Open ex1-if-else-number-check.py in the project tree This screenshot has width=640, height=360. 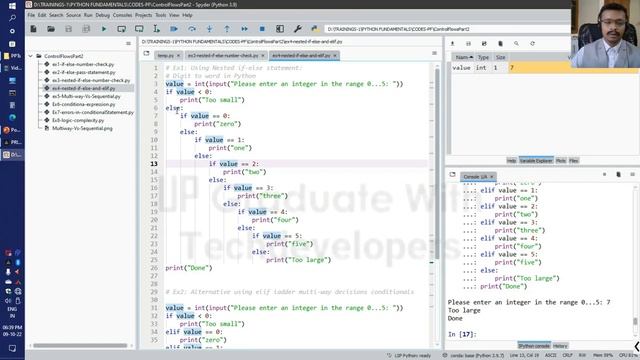coord(83,64)
